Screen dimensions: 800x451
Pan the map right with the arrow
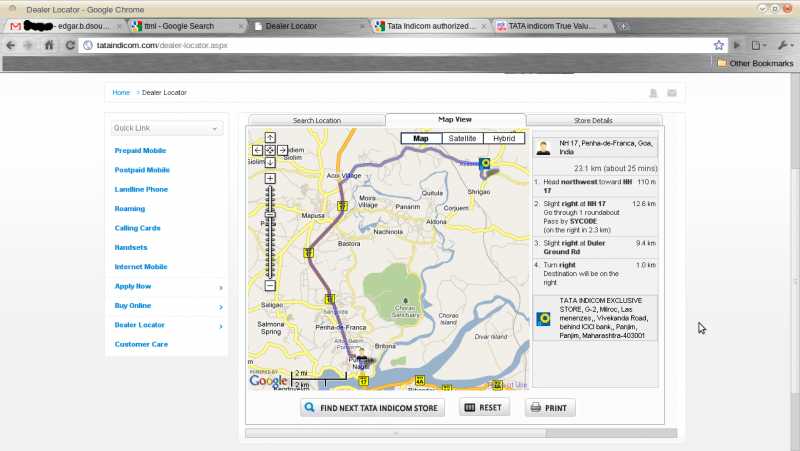click(283, 151)
